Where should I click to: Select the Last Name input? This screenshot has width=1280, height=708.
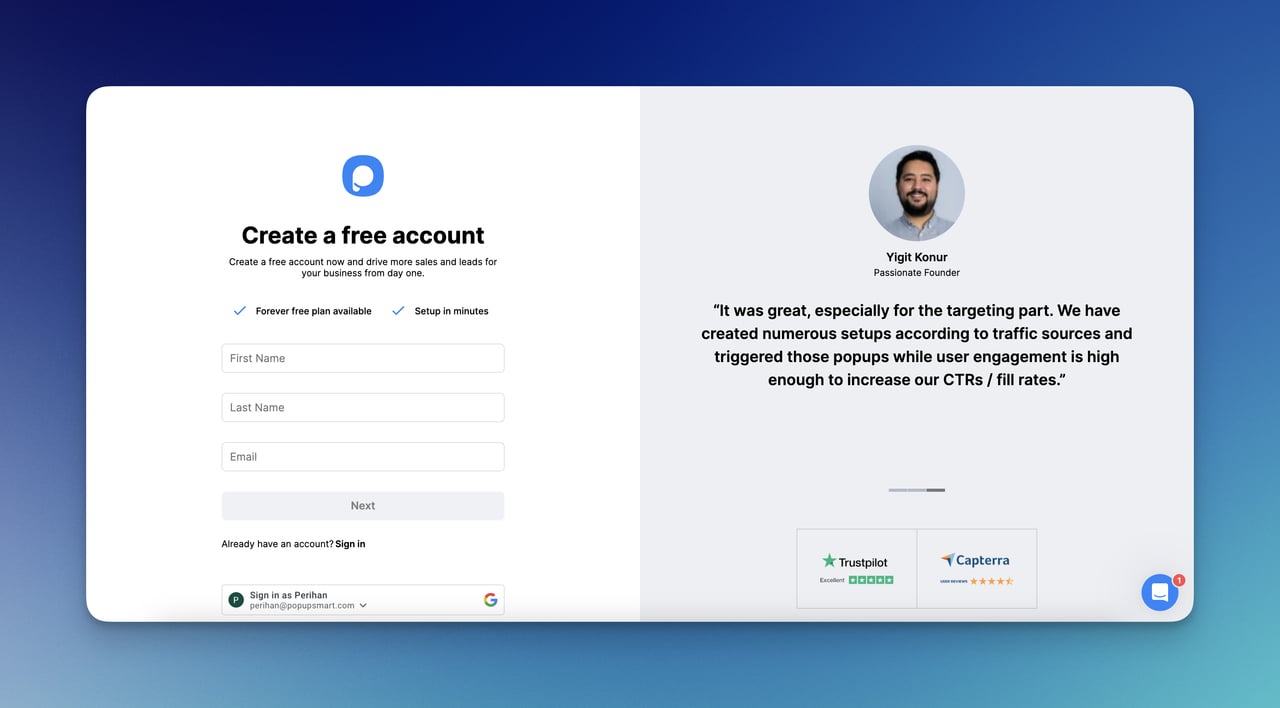[362, 407]
